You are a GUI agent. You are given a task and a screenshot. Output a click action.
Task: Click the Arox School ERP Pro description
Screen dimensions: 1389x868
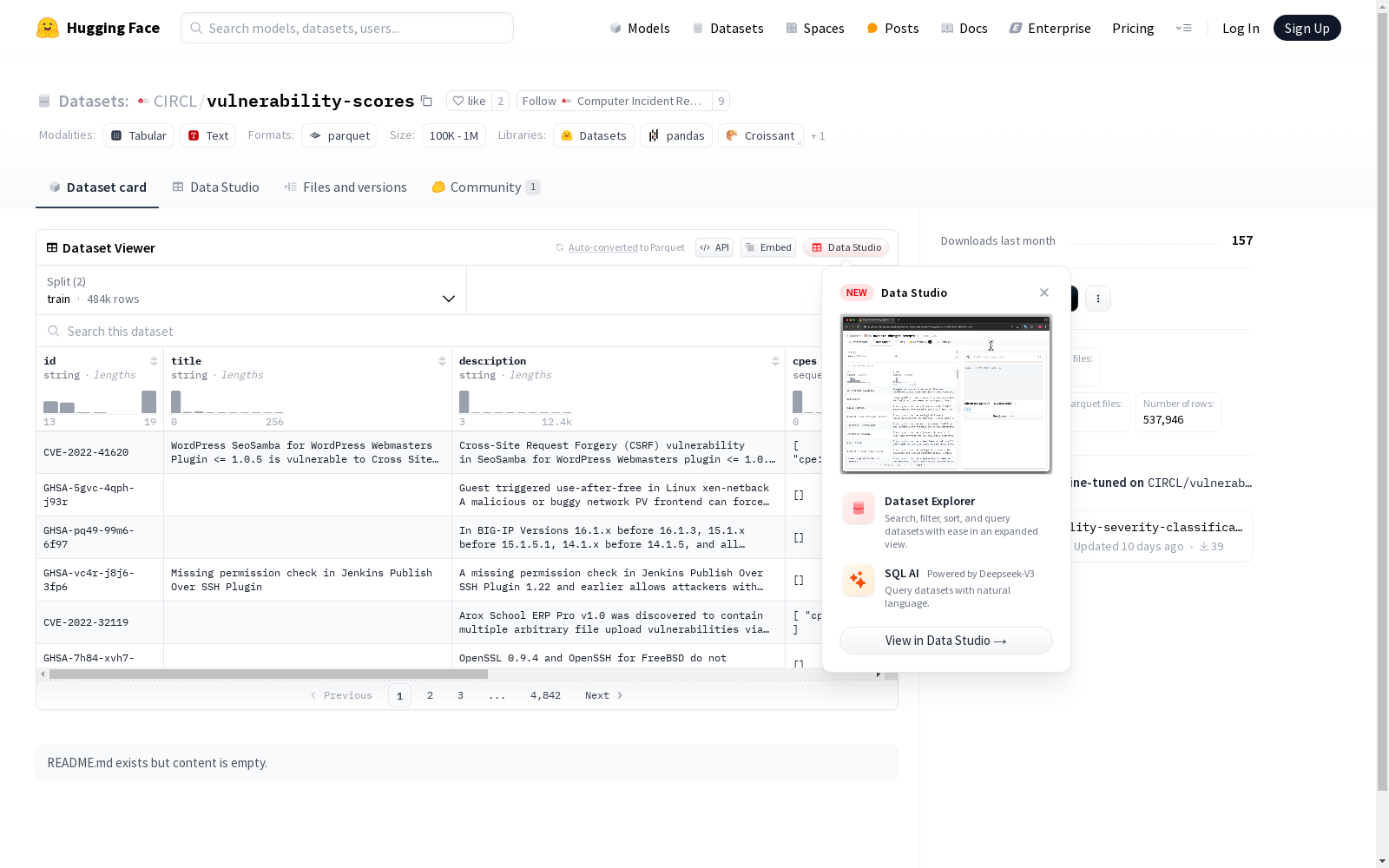tap(618, 622)
